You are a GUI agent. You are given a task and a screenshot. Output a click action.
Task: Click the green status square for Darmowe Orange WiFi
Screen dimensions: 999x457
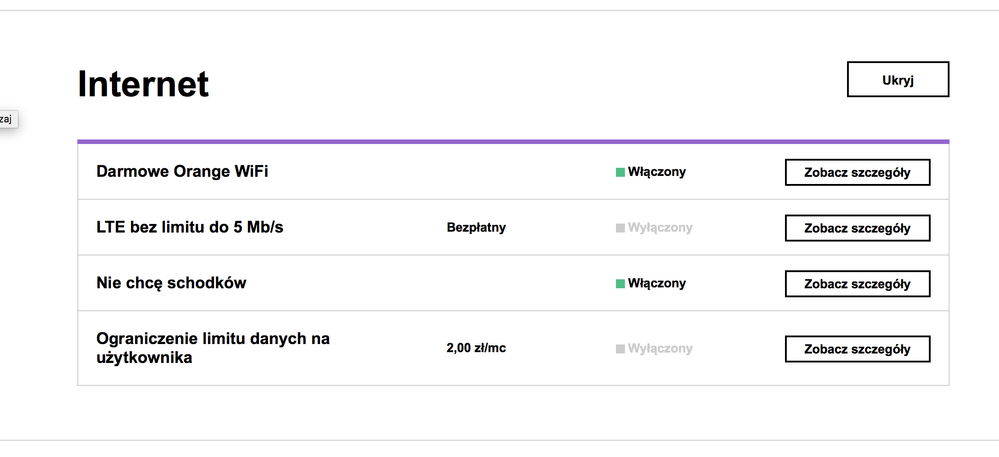pos(620,172)
